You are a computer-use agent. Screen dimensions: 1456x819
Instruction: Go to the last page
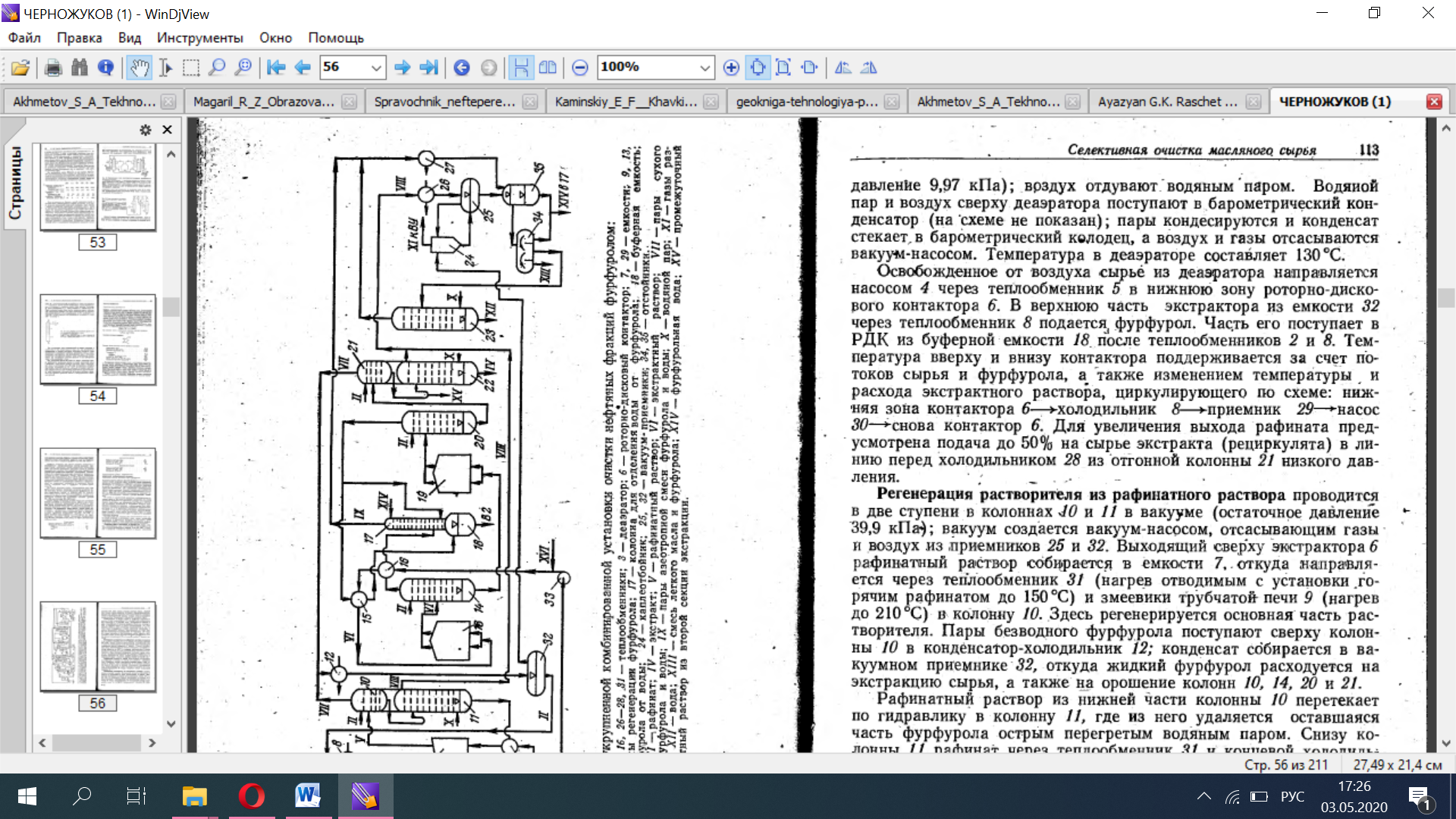[x=428, y=67]
